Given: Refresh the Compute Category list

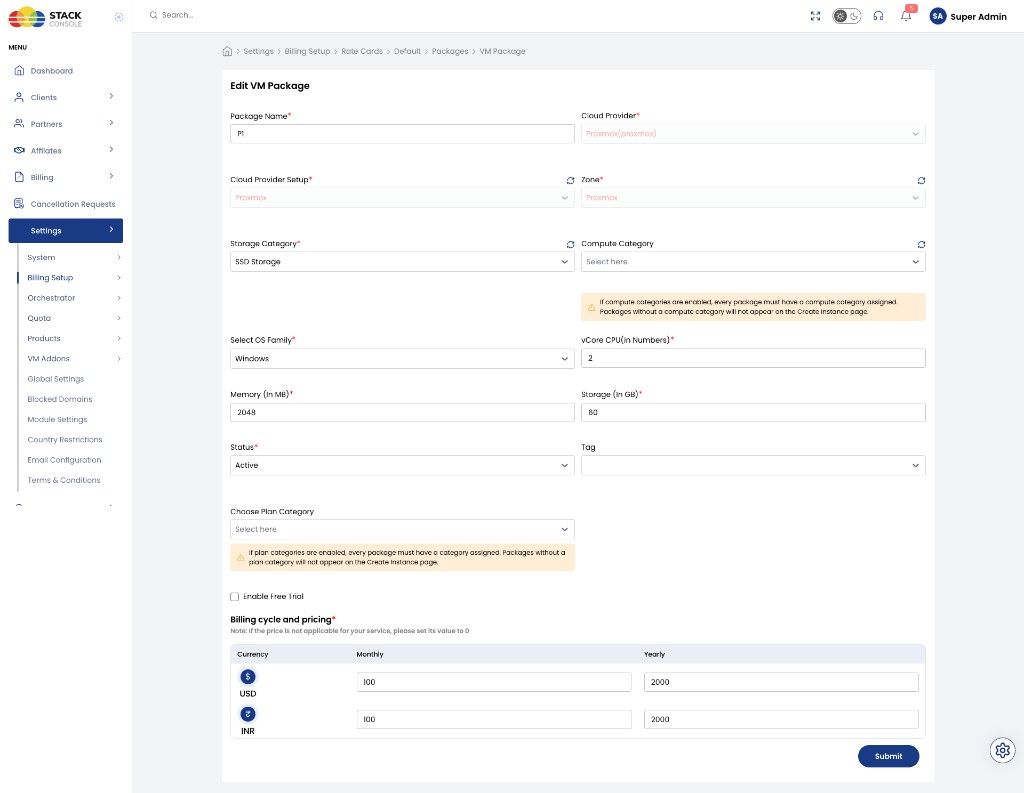Looking at the screenshot, I should 921,244.
